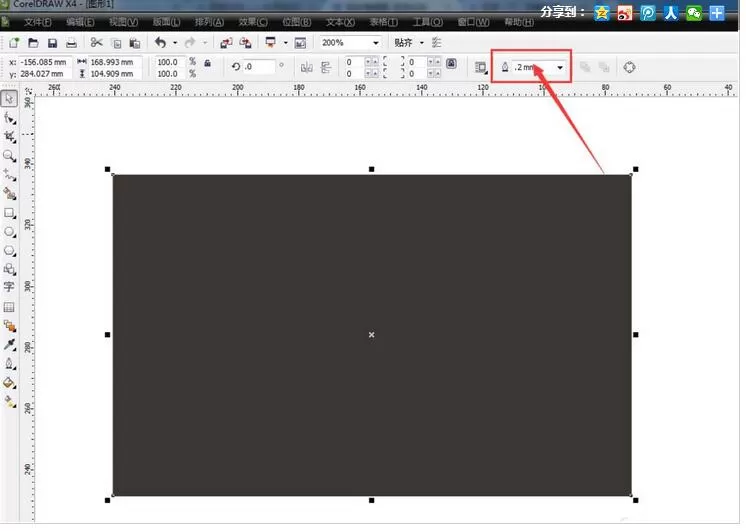The height and width of the screenshot is (531, 746).
Task: Mirror the object vertically
Action: pyautogui.click(x=326, y=68)
